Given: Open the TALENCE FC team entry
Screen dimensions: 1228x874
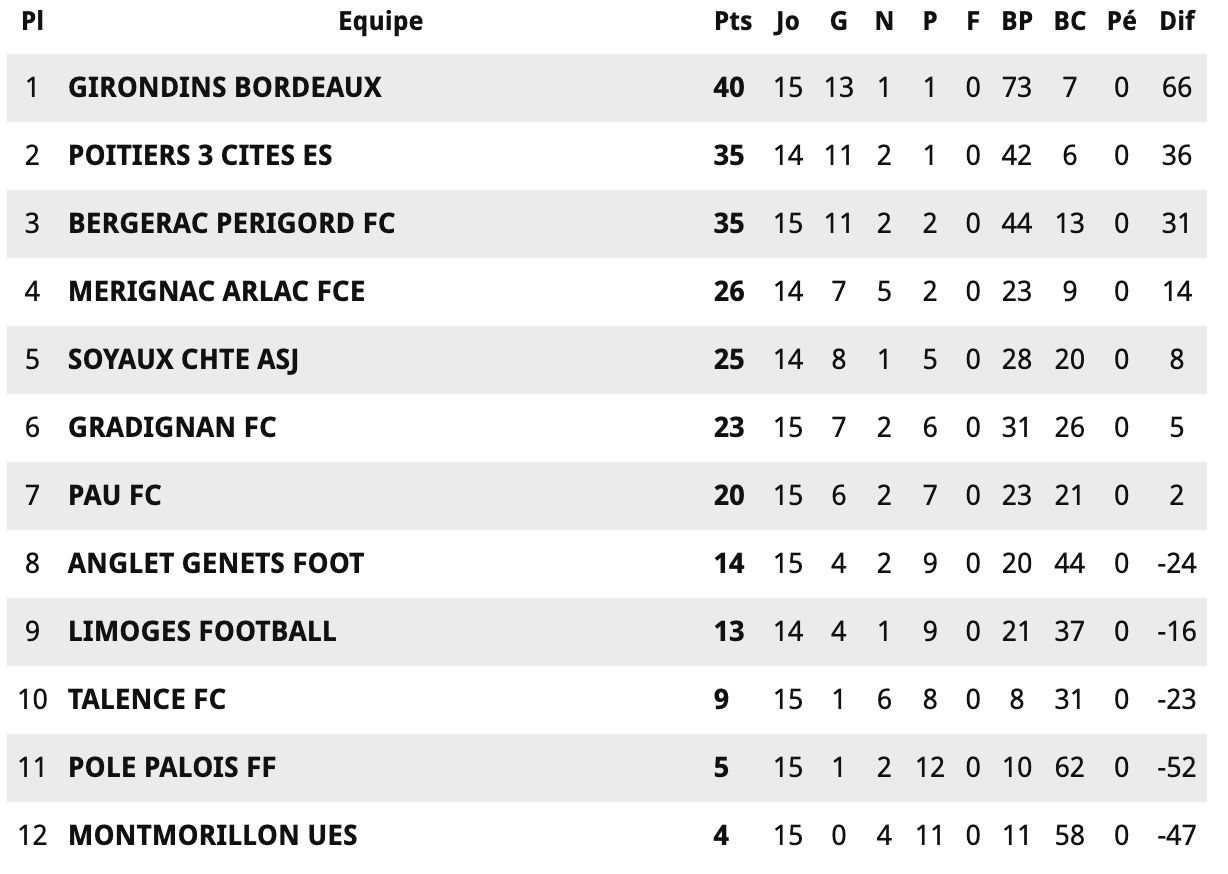Looking at the screenshot, I should pos(147,699).
